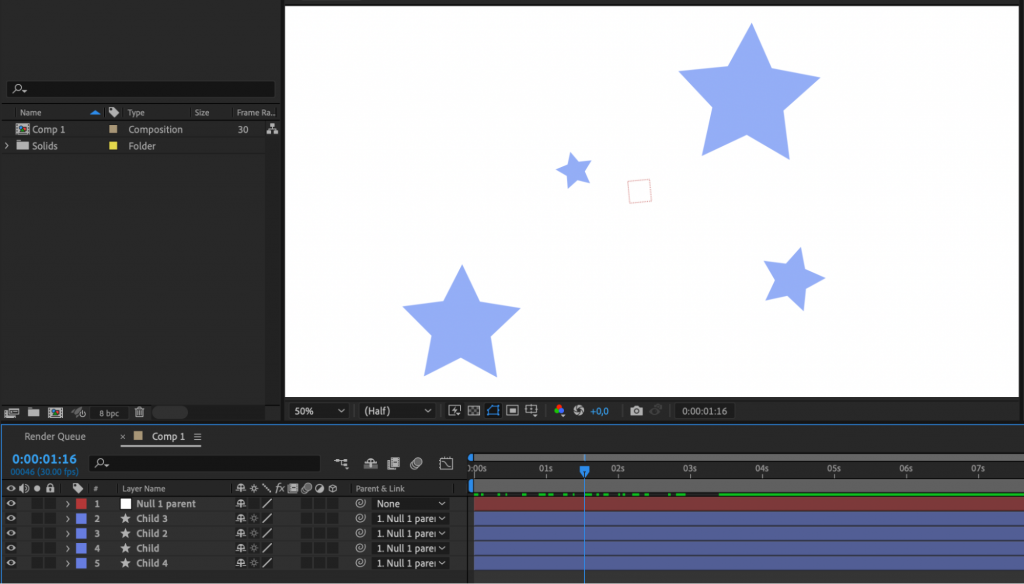Open the composition mini-flowchart

(x=341, y=463)
